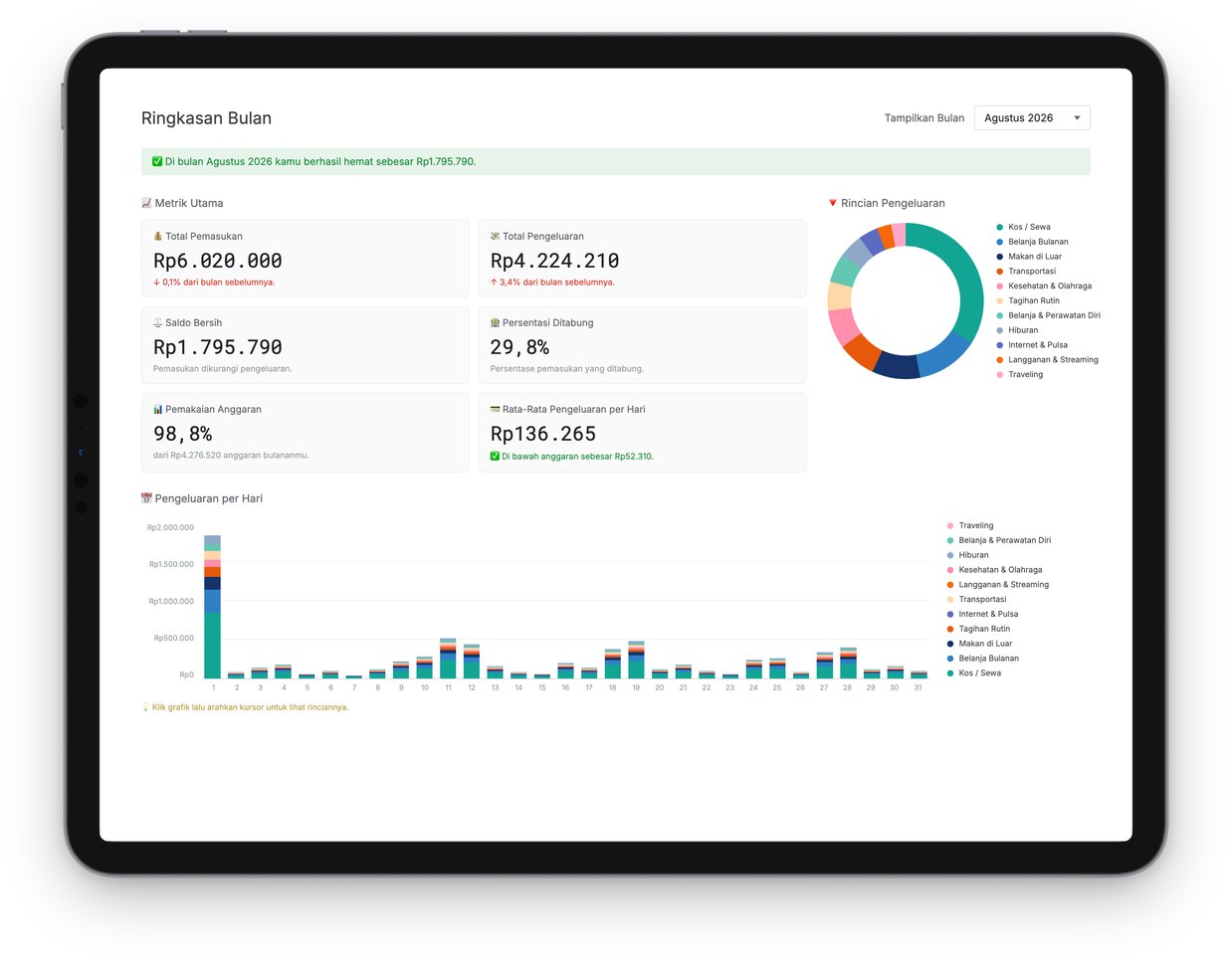The height and width of the screenshot is (960, 1232).
Task: Click the lightbulb icon by the chart hint
Action: coord(146,707)
